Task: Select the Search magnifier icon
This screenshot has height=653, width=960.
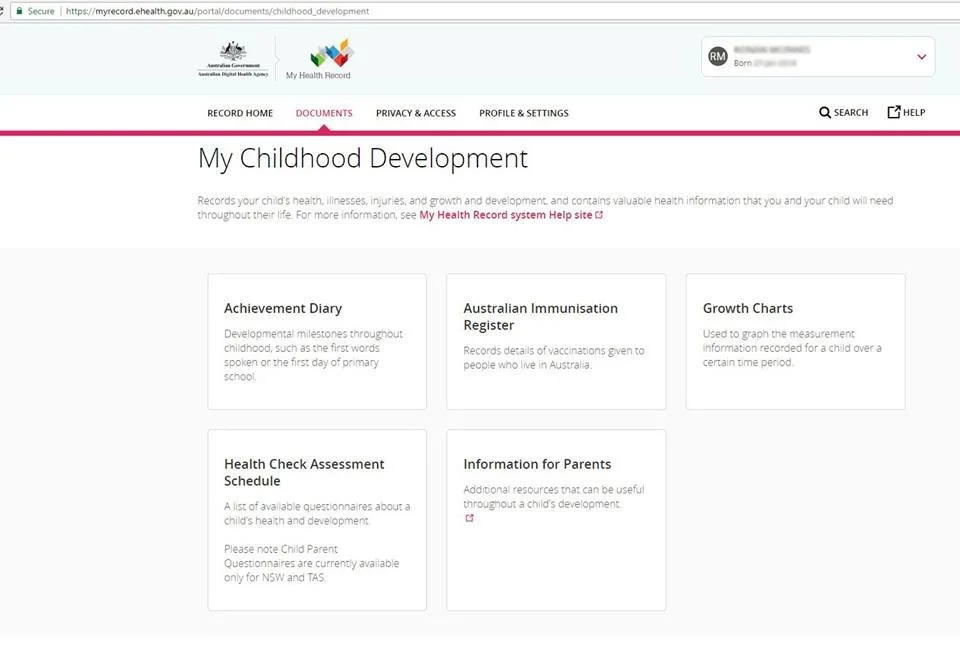Action: (x=823, y=112)
